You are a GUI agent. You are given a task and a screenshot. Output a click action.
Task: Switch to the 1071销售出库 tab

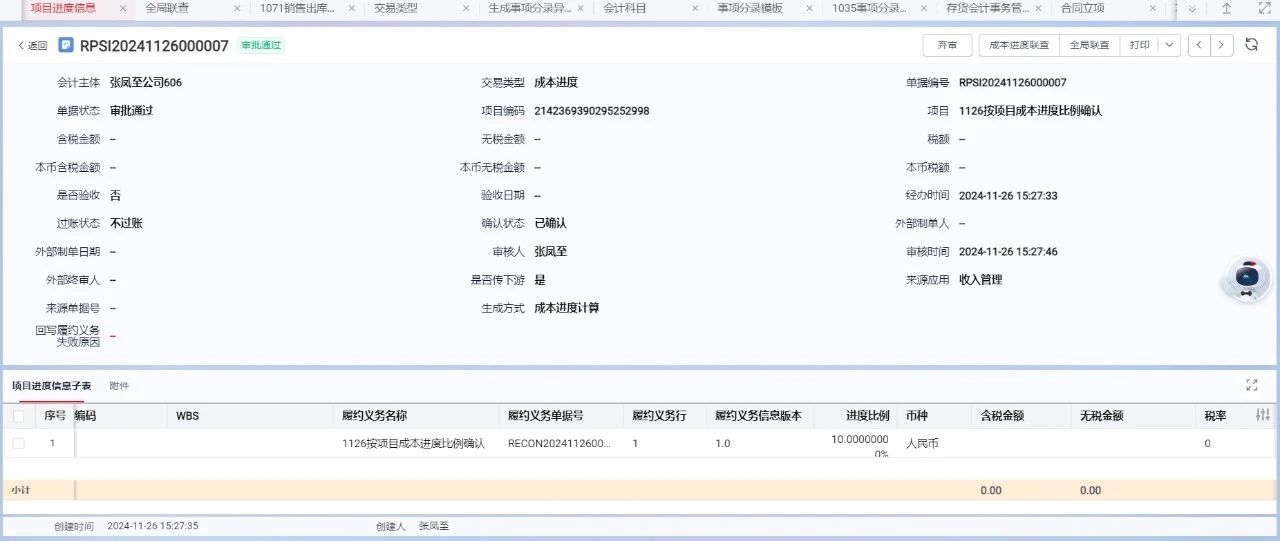pyautogui.click(x=297, y=8)
